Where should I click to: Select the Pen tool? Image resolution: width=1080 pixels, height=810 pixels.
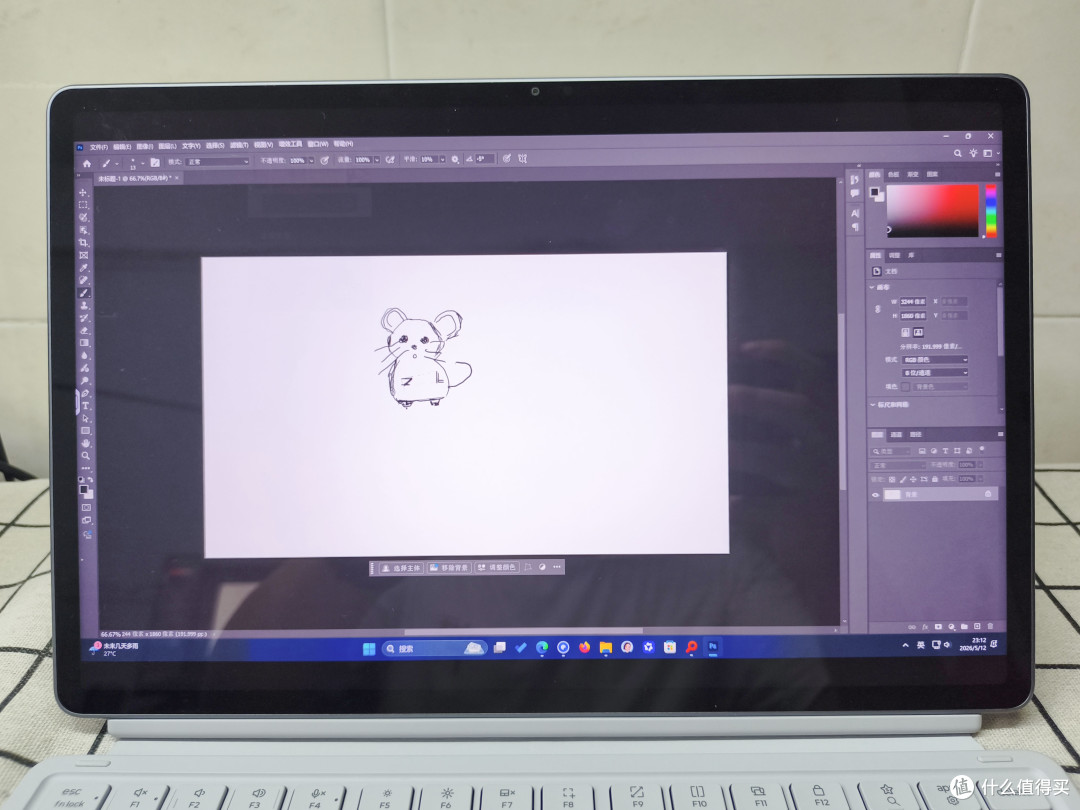click(x=85, y=393)
